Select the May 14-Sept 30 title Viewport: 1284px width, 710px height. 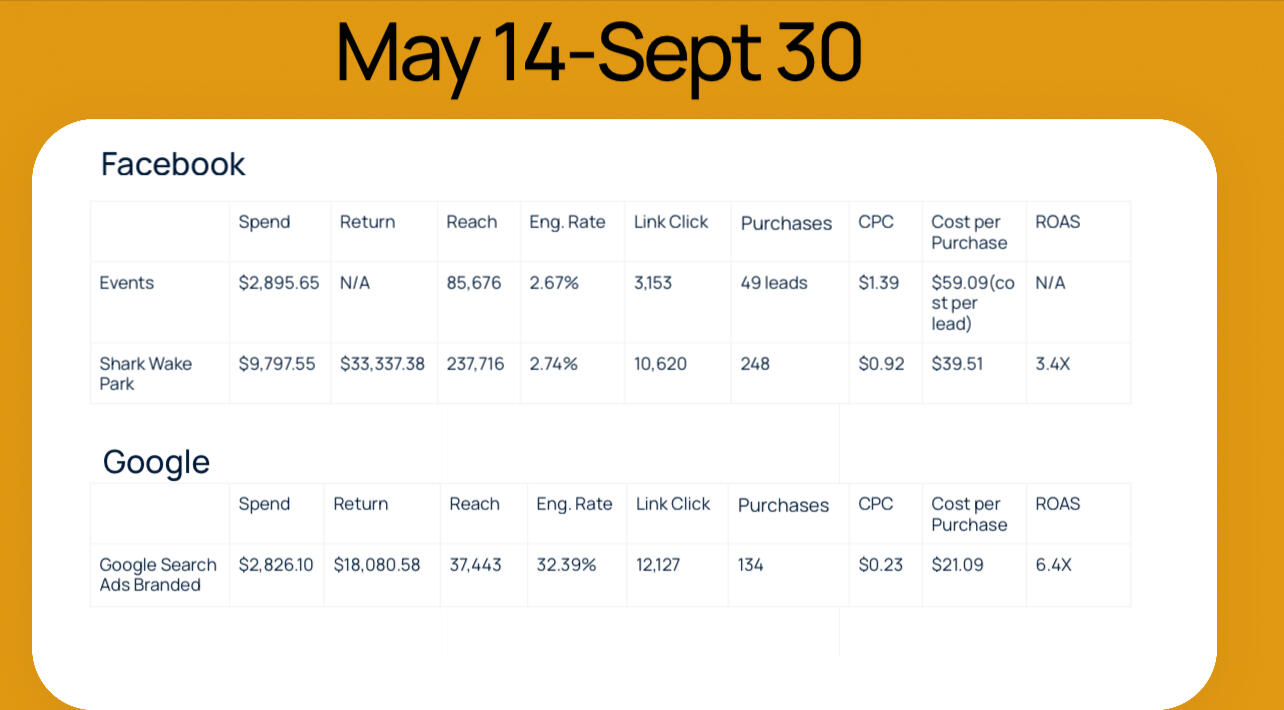pyautogui.click(x=598, y=55)
